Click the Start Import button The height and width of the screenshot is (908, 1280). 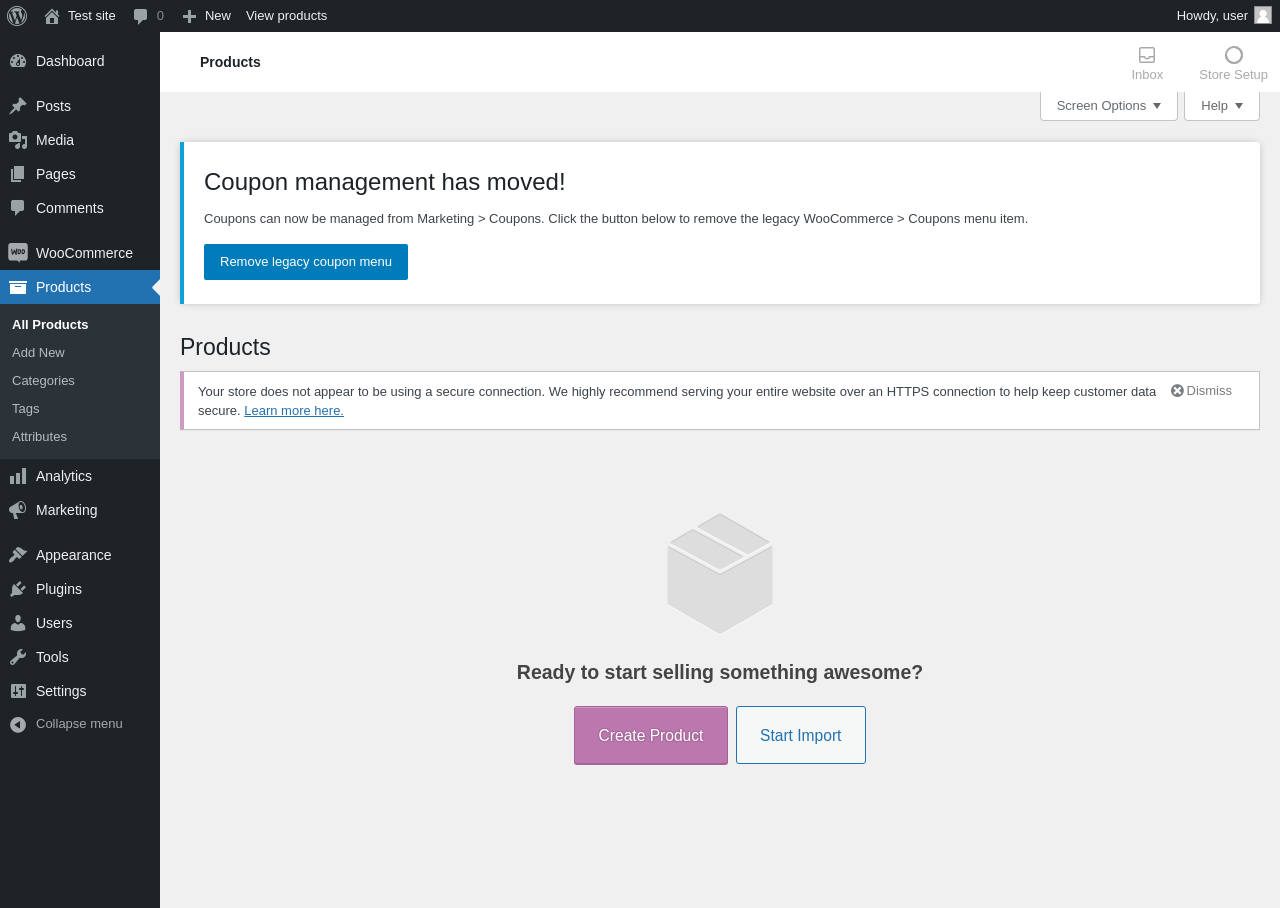[801, 736]
